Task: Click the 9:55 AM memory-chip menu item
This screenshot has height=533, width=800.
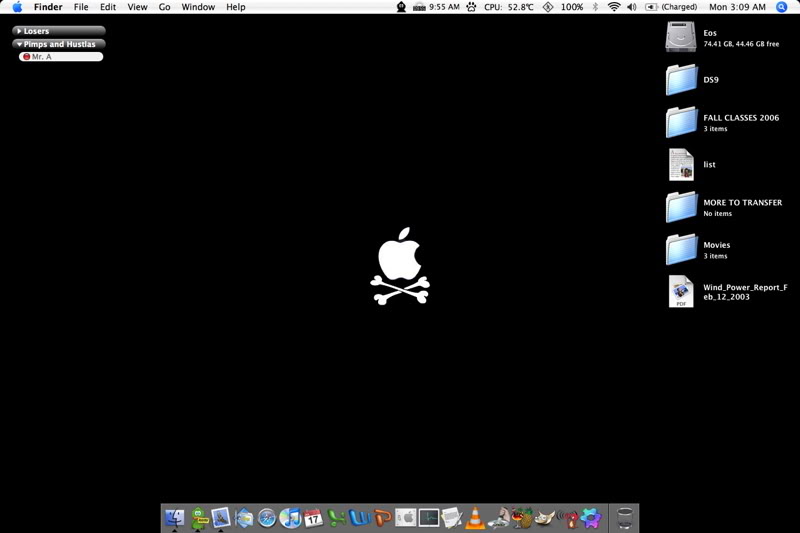Action: [436, 7]
